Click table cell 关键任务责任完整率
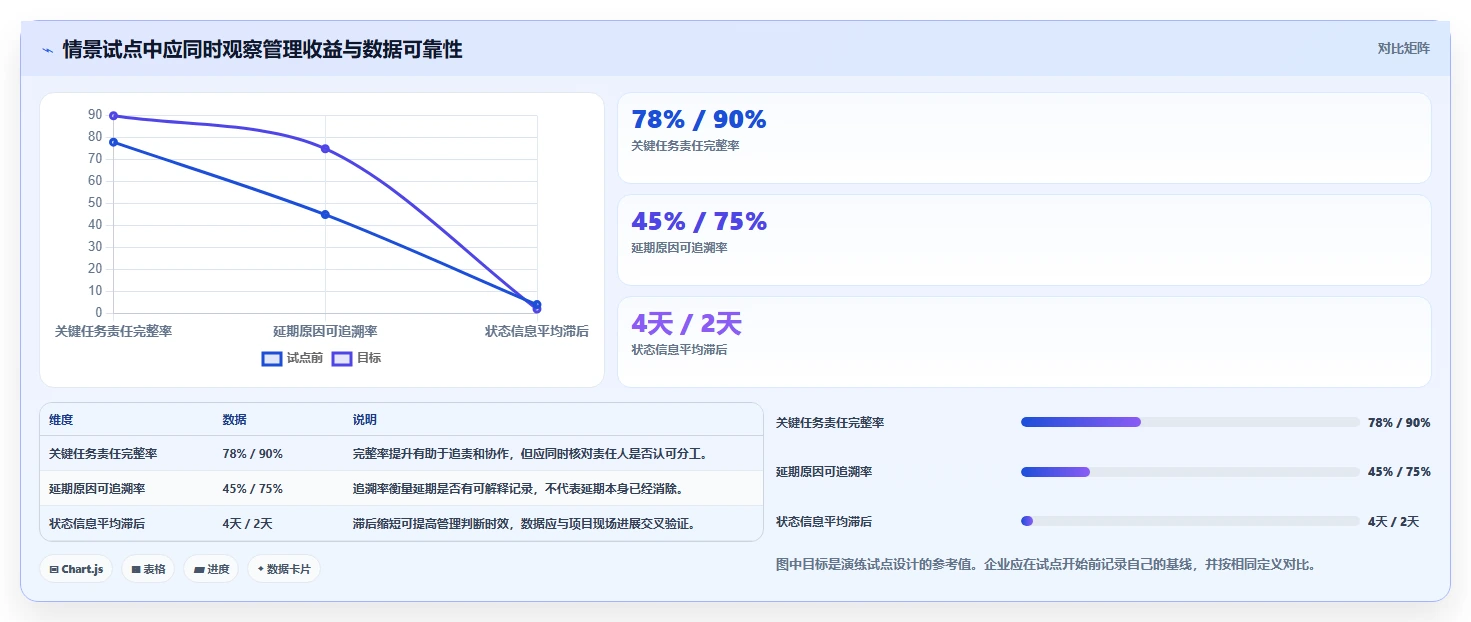 click(x=103, y=454)
